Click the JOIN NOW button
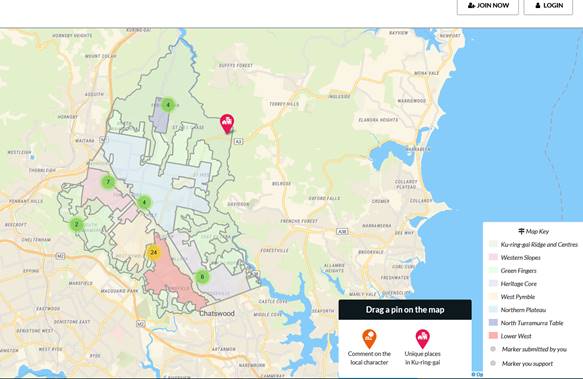The image size is (583, 379). point(488,6)
